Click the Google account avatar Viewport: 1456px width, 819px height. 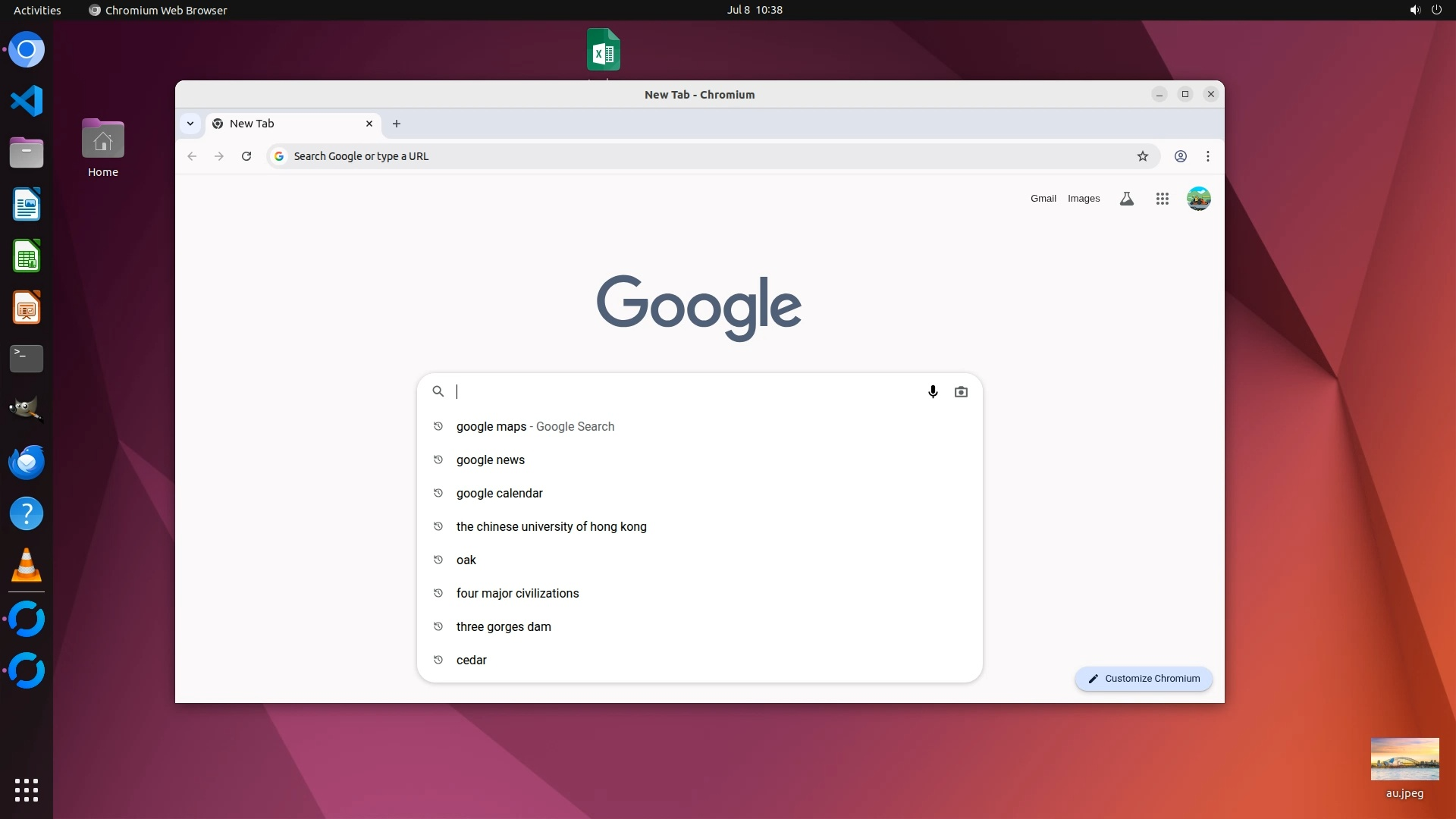pos(1198,199)
